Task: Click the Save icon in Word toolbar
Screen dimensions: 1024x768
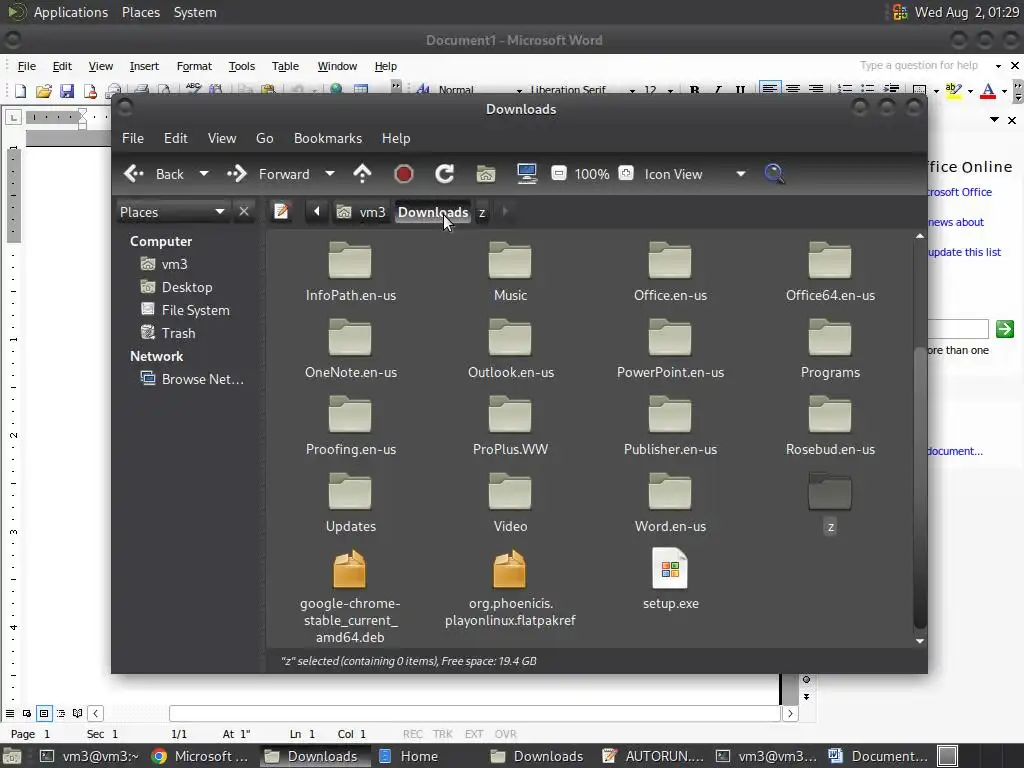Action: coord(67,91)
